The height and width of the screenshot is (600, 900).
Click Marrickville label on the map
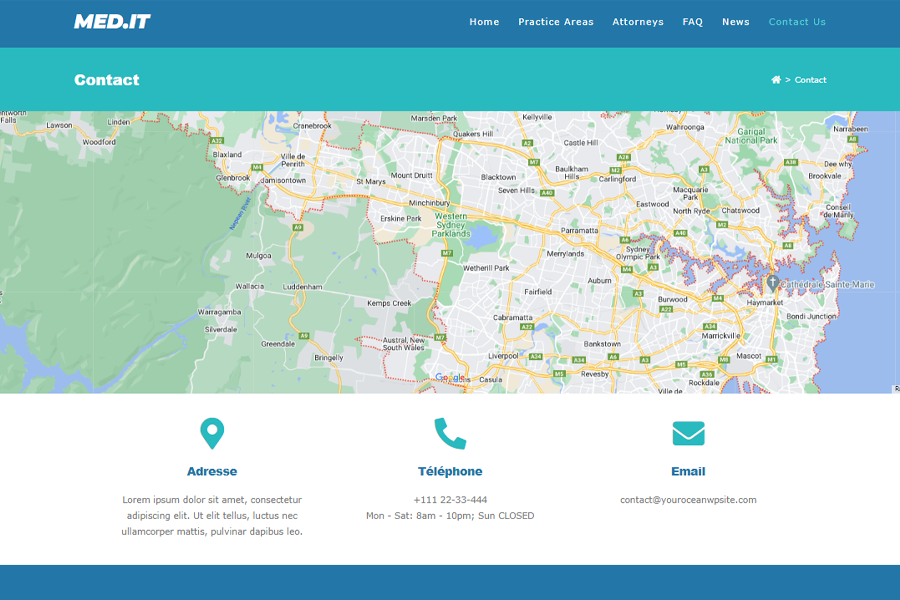click(x=721, y=335)
